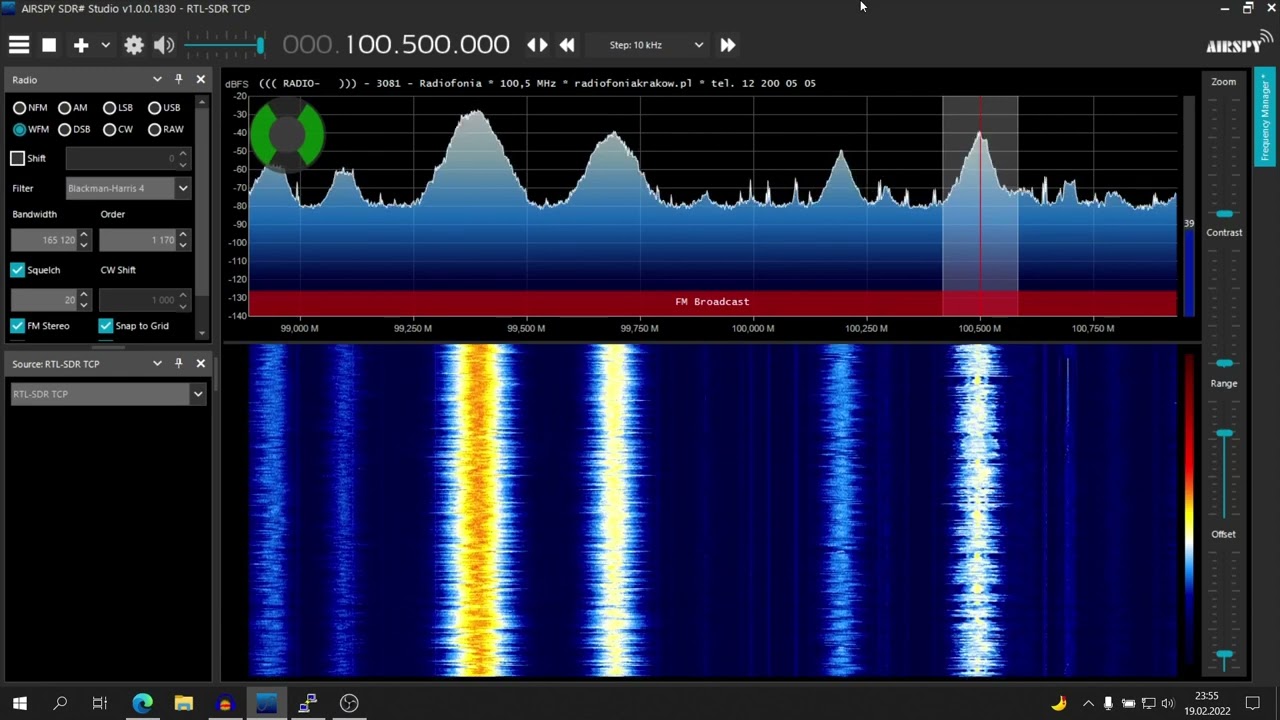Click the moon tray icon
Image resolution: width=1280 pixels, height=720 pixels.
(x=1059, y=703)
